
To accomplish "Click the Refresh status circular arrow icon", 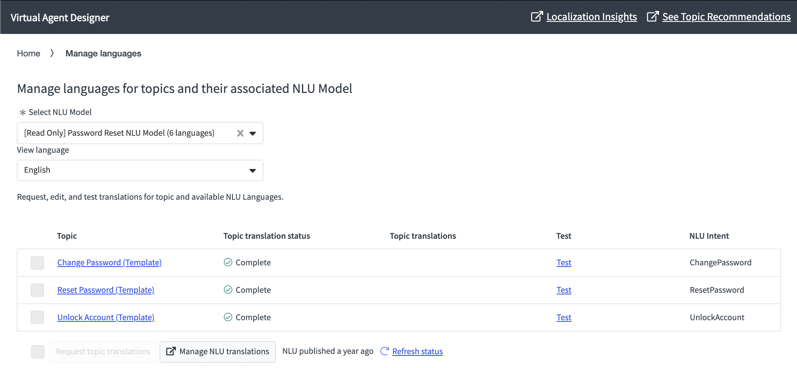I will click(384, 351).
